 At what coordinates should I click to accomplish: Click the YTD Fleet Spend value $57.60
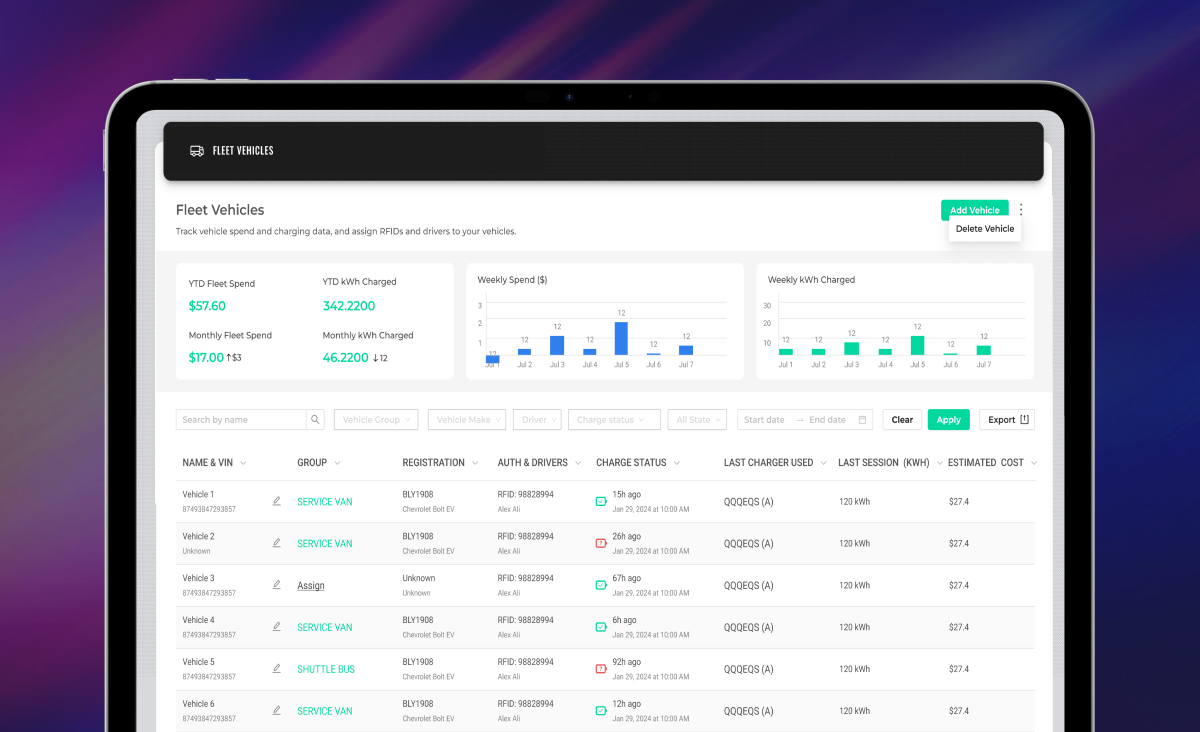click(x=207, y=306)
